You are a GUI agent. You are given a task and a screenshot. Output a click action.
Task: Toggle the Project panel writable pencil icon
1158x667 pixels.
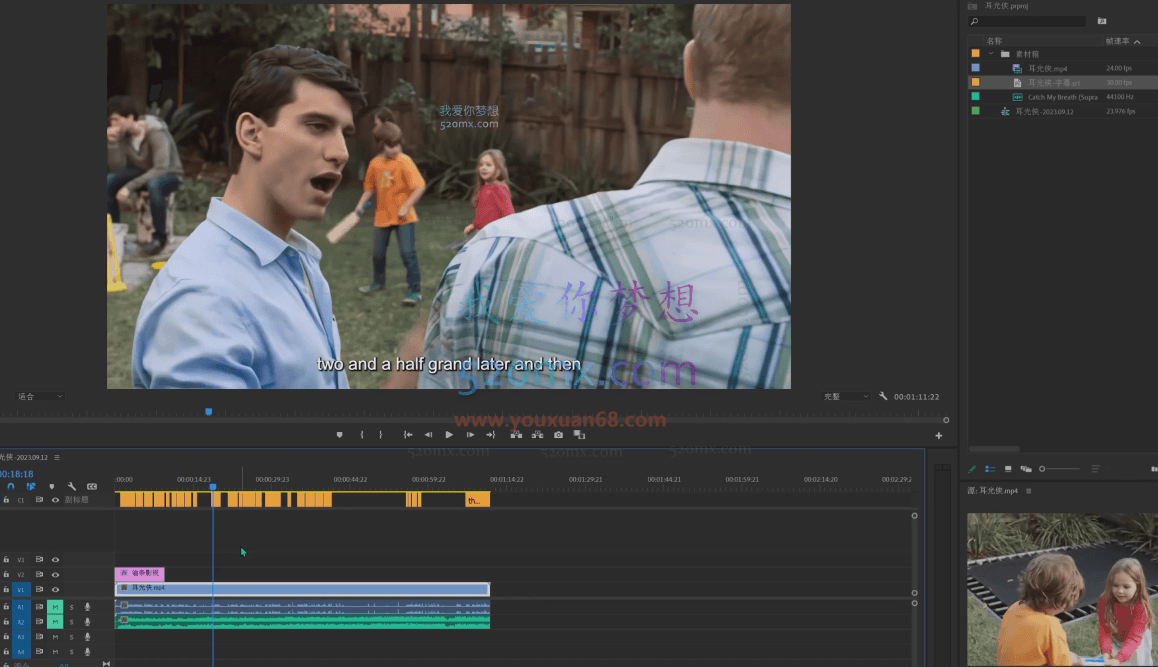click(x=972, y=469)
